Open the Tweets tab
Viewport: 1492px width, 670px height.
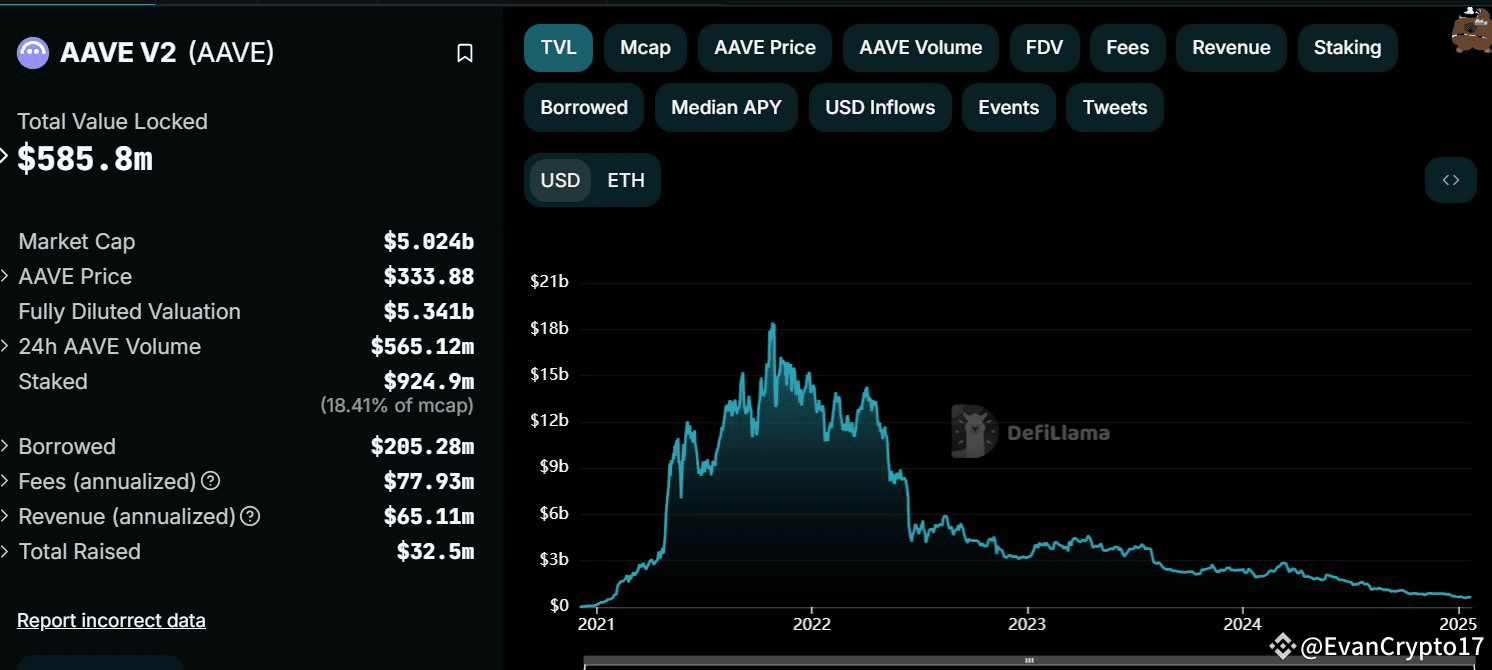pos(1114,107)
